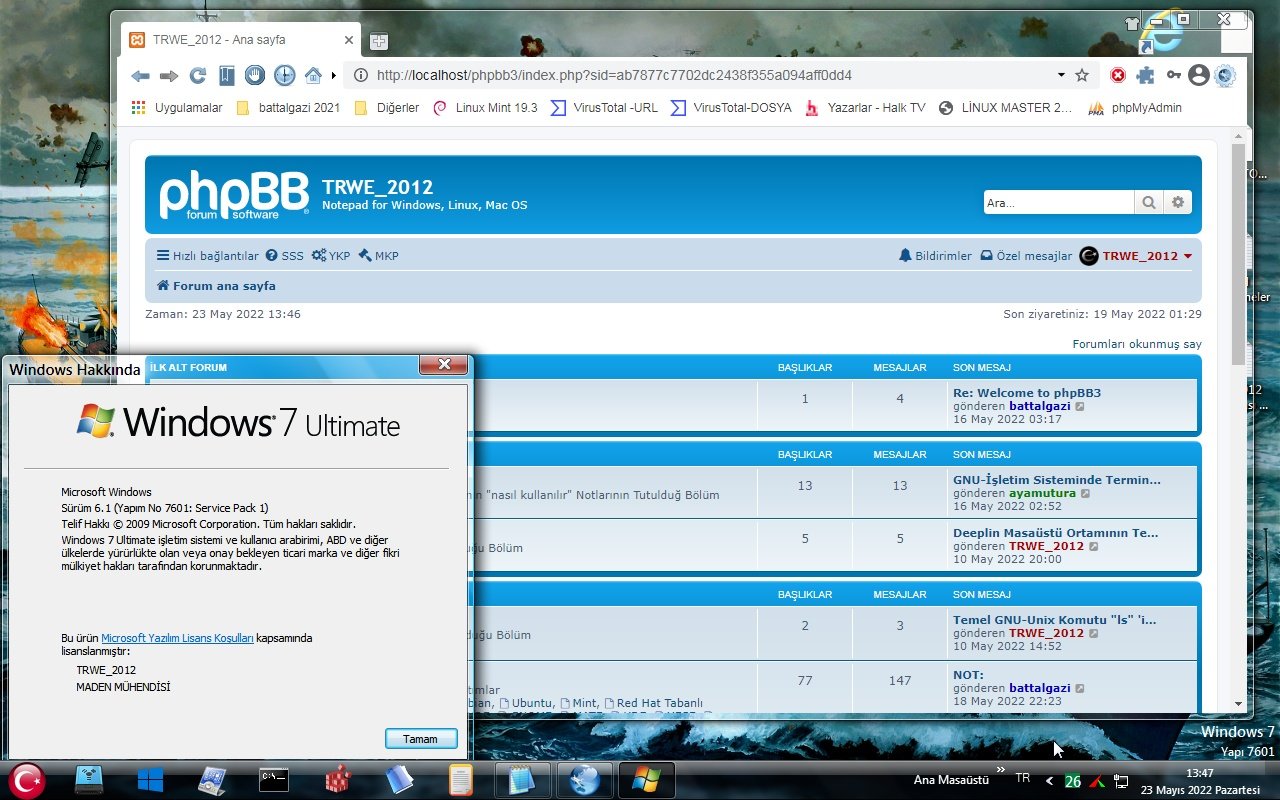Open the battalgazi 2021 bookmark folder

(288, 107)
